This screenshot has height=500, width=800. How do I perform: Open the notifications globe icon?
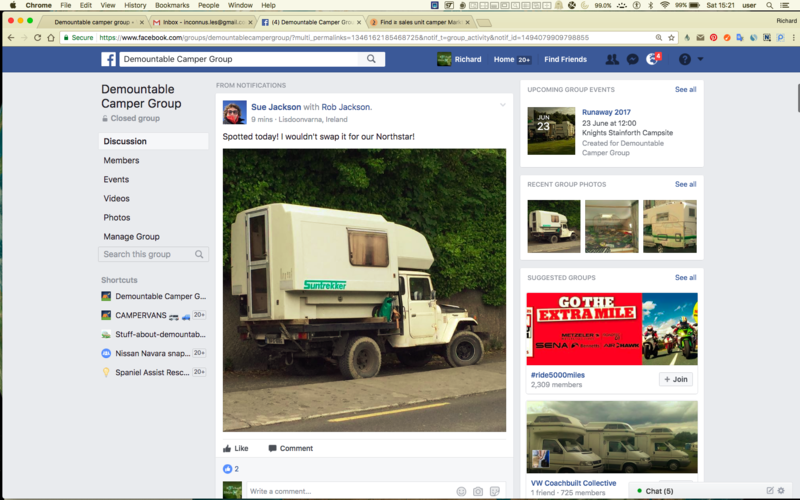point(652,59)
